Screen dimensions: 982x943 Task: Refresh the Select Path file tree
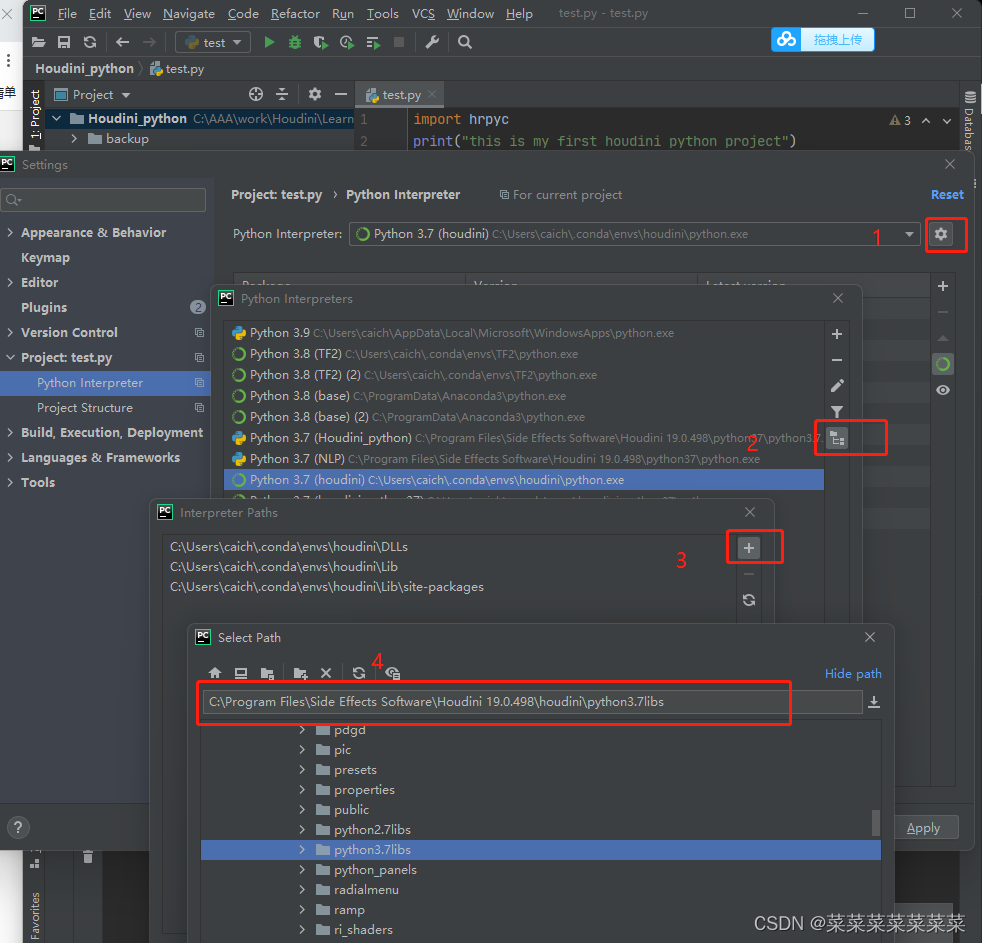point(359,673)
